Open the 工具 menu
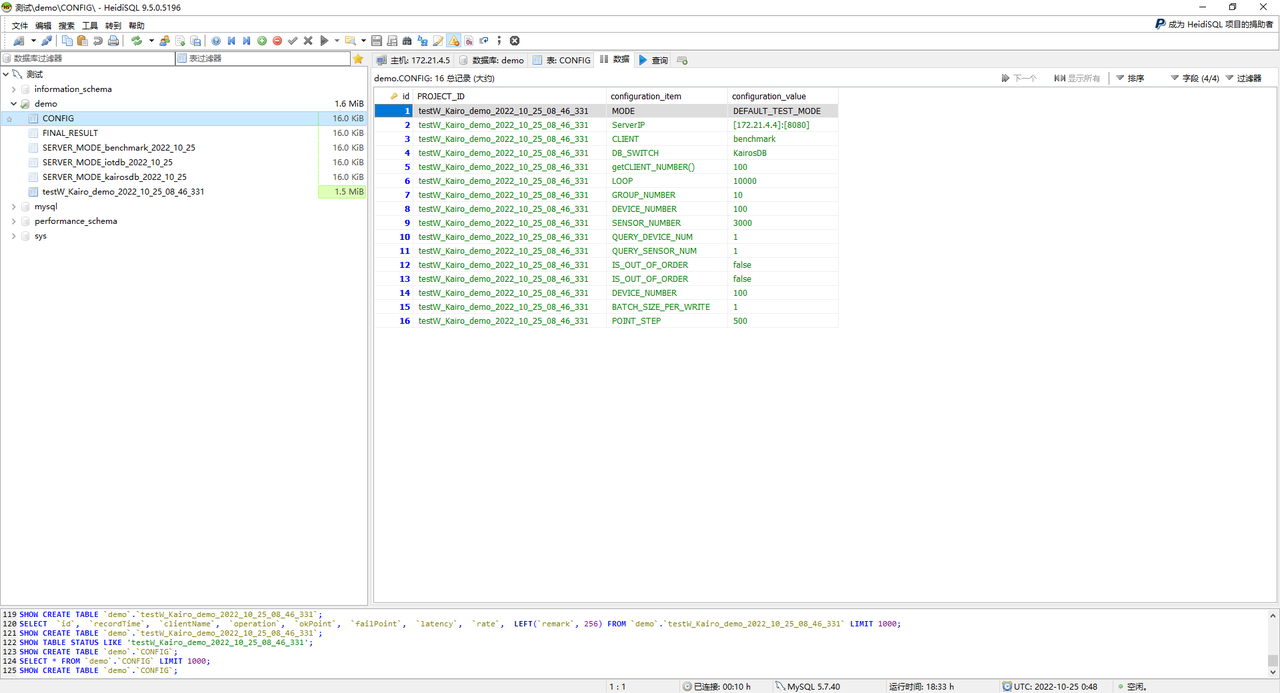 90,26
